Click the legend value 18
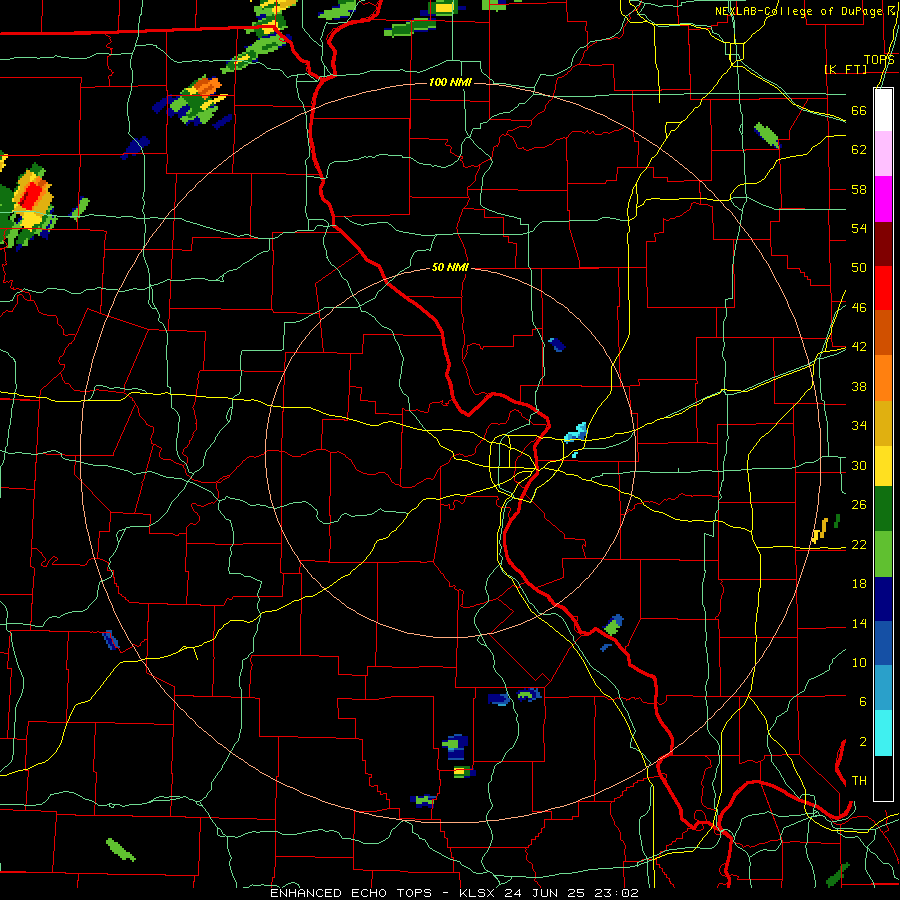The height and width of the screenshot is (900, 900). pos(859,584)
